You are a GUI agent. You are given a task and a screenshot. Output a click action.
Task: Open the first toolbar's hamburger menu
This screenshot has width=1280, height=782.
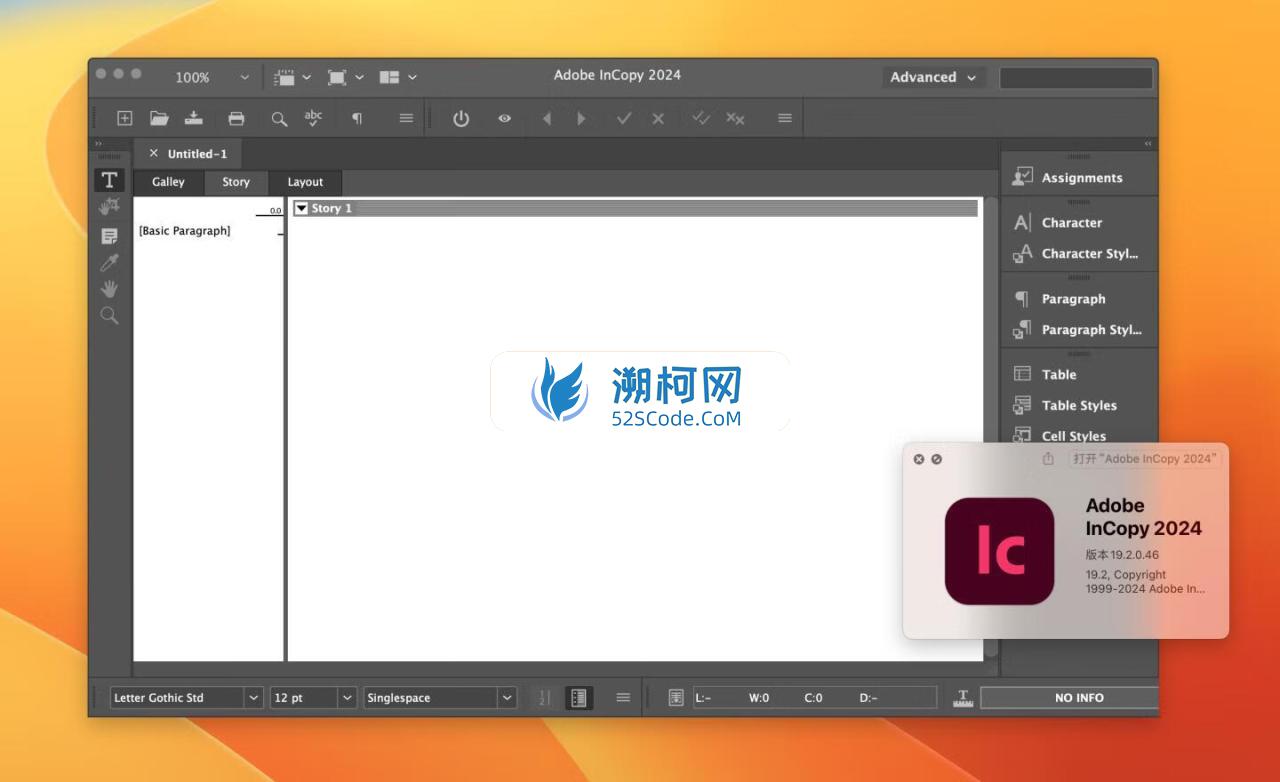click(x=406, y=118)
